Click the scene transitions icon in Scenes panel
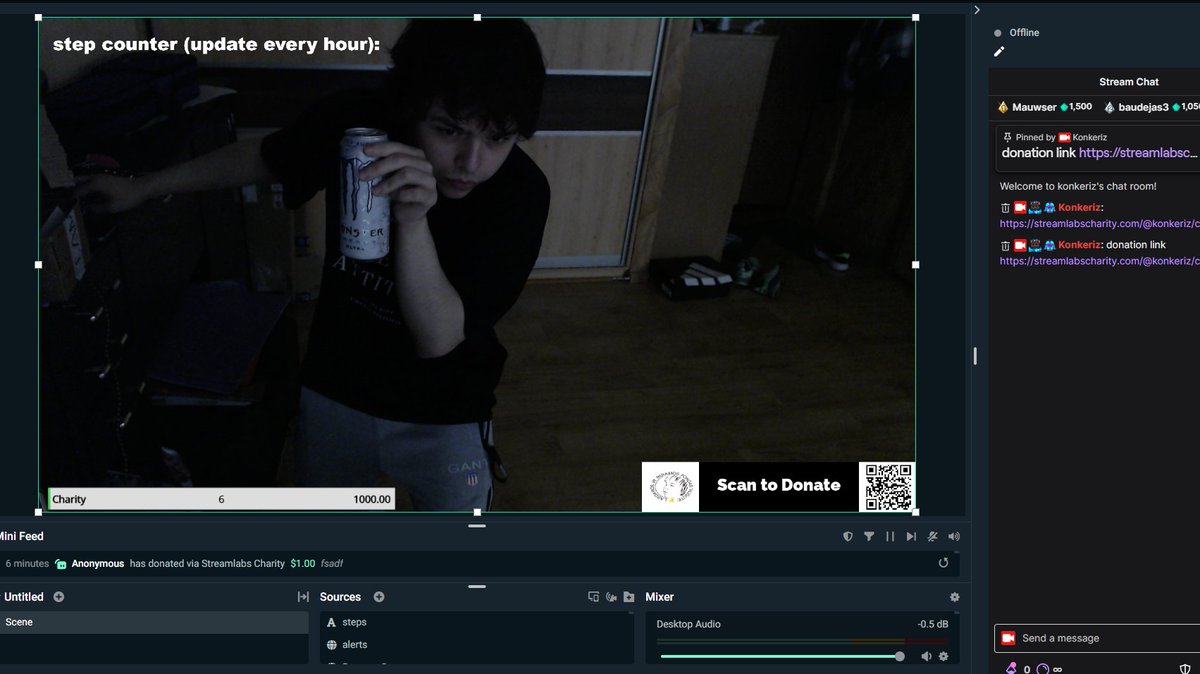The height and width of the screenshot is (674, 1200). [x=303, y=597]
